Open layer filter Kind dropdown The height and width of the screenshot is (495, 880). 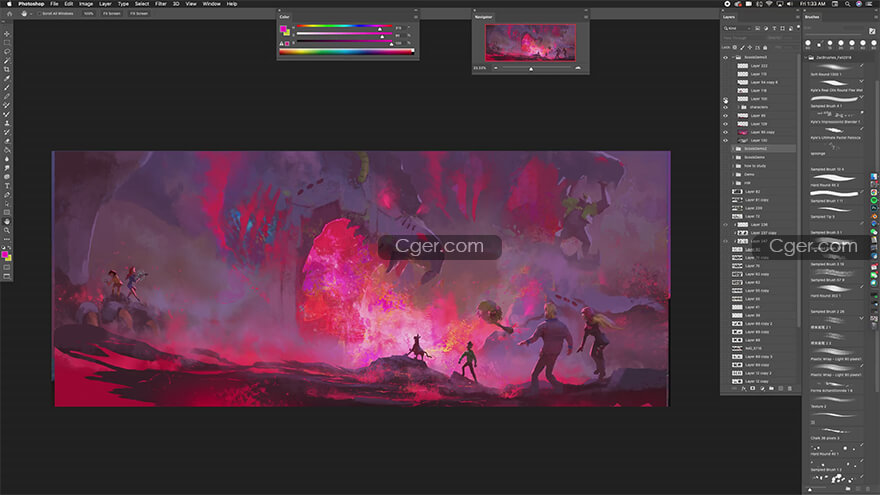tap(737, 28)
